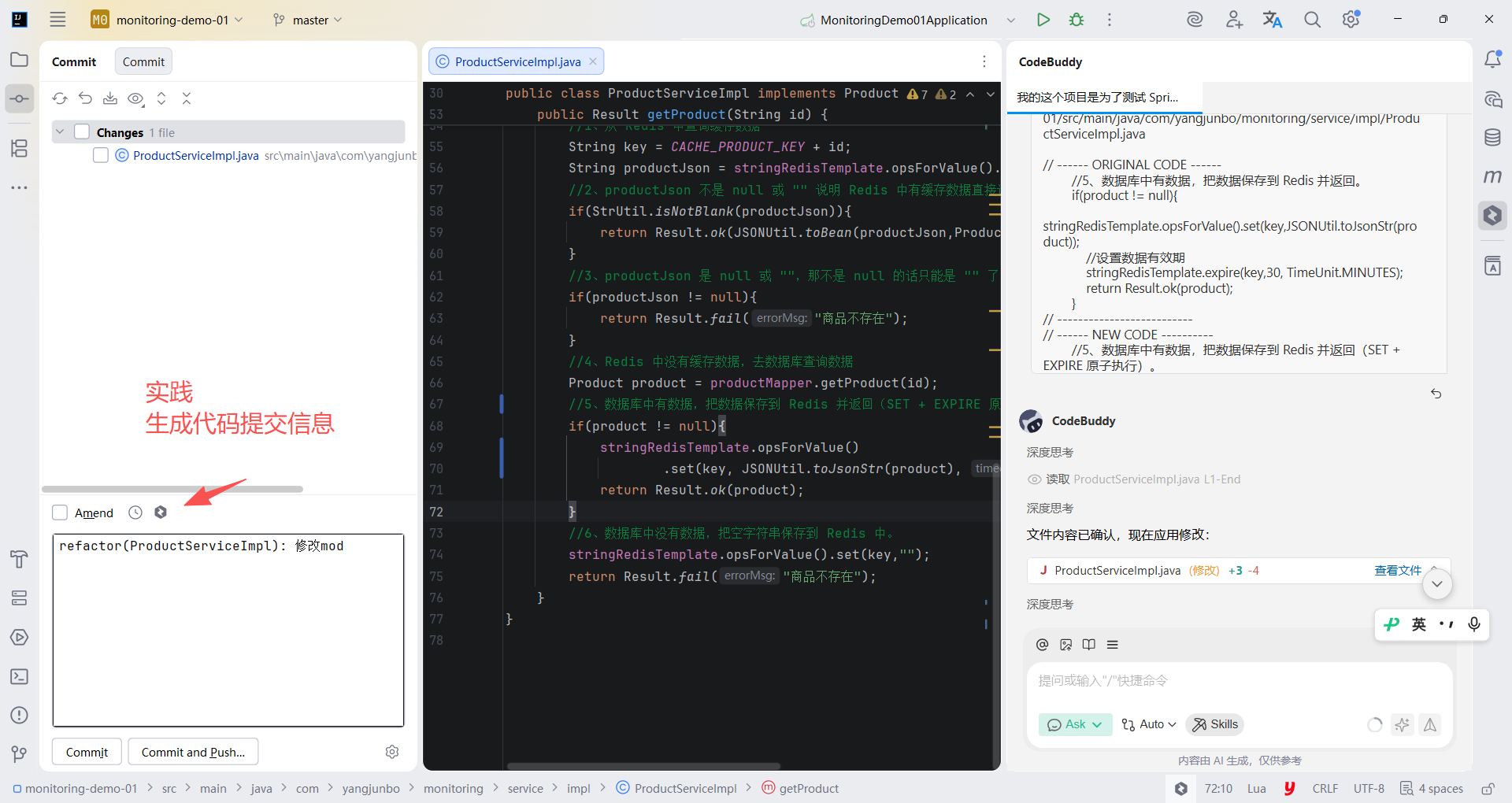Screen dimensions: 1512x803
Task: Open the Terminal tool window
Action: pyautogui.click(x=20, y=676)
